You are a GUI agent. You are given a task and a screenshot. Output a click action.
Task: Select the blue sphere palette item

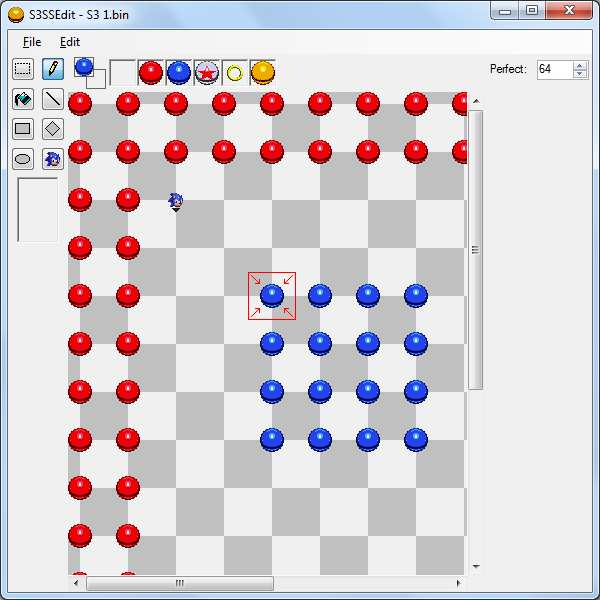coord(179,73)
